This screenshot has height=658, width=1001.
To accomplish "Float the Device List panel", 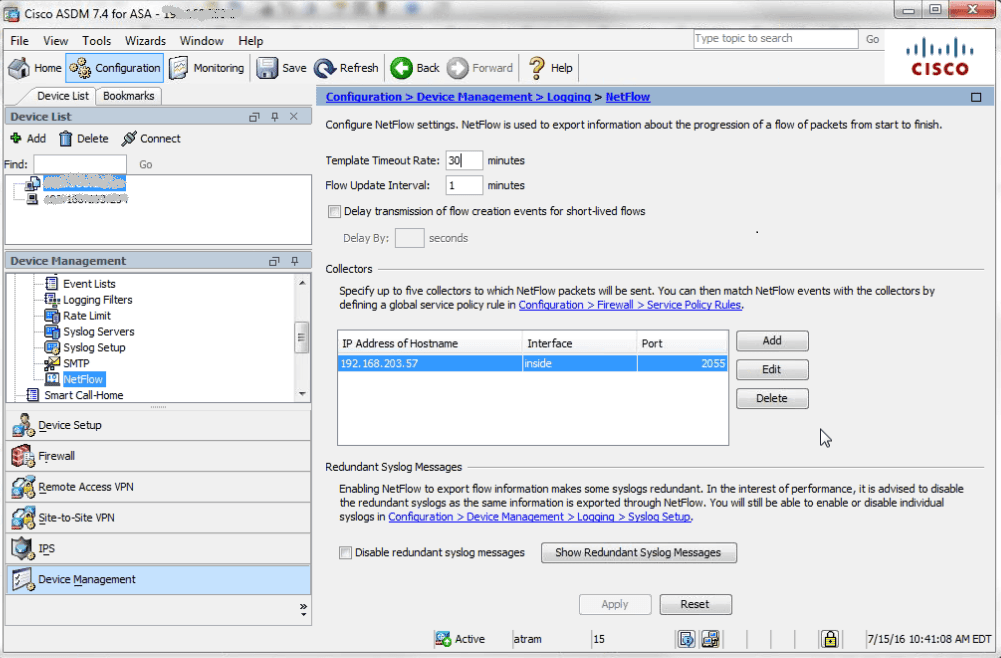I will [x=254, y=117].
